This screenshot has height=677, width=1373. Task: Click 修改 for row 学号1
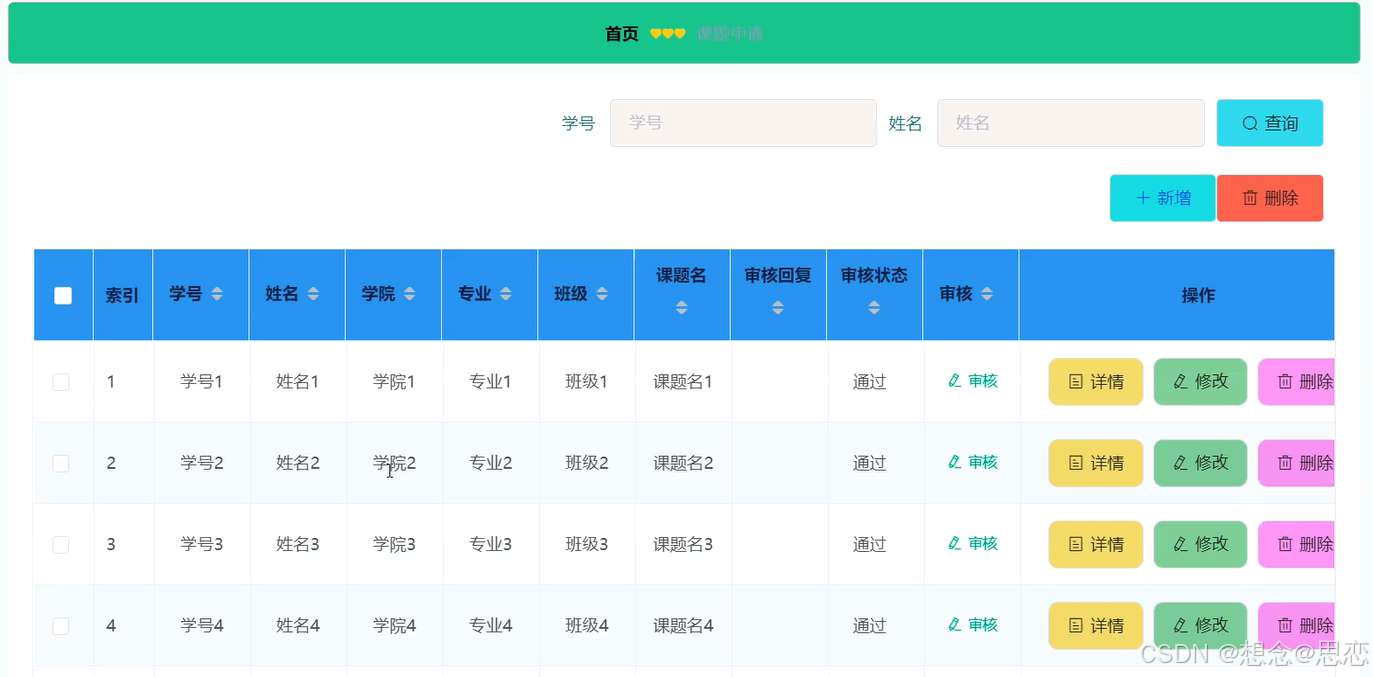[1200, 382]
